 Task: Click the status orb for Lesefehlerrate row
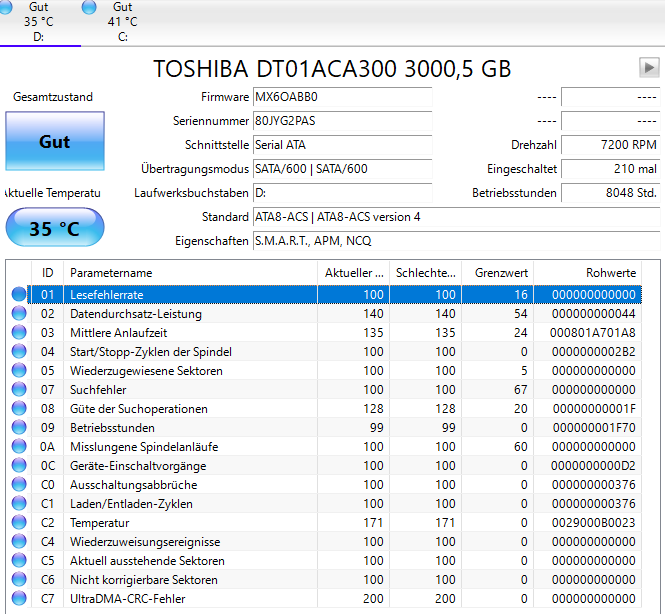click(19, 294)
